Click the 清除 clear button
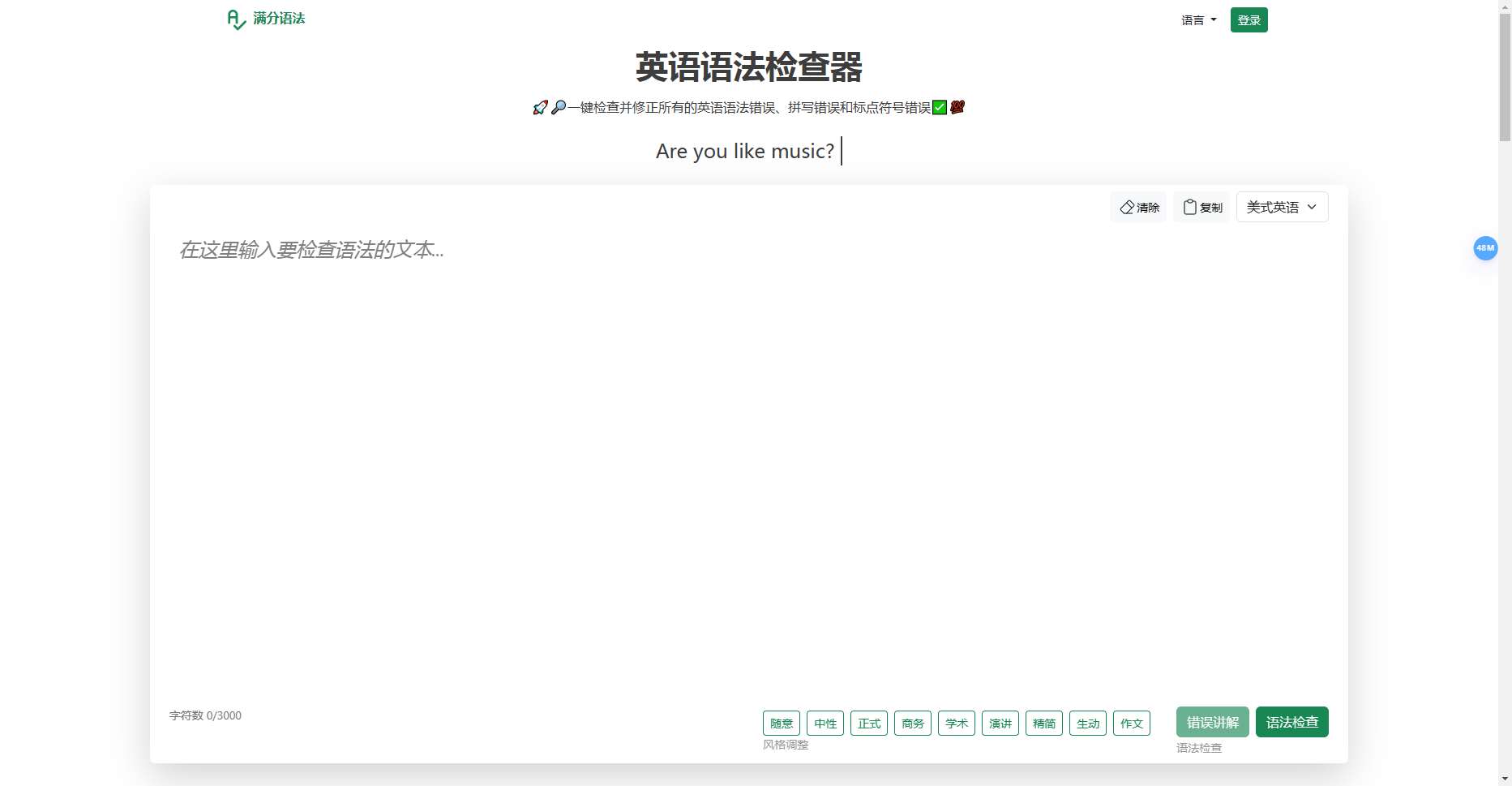1512x786 pixels. coord(1139,208)
